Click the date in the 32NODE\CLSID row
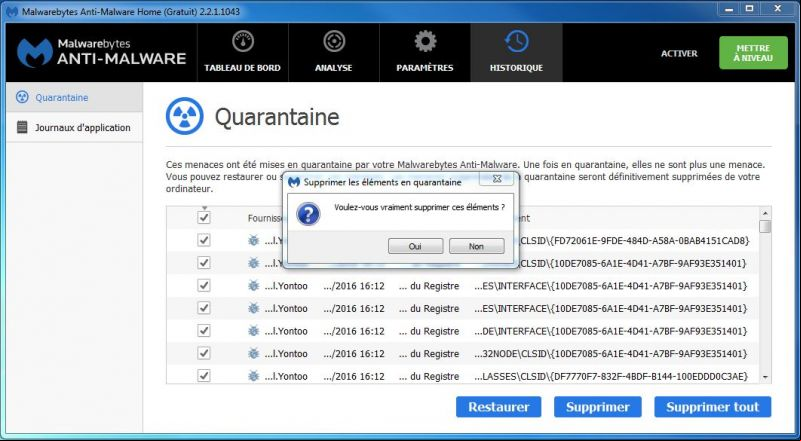Image resolution: width=801 pixels, height=441 pixels. [x=354, y=354]
